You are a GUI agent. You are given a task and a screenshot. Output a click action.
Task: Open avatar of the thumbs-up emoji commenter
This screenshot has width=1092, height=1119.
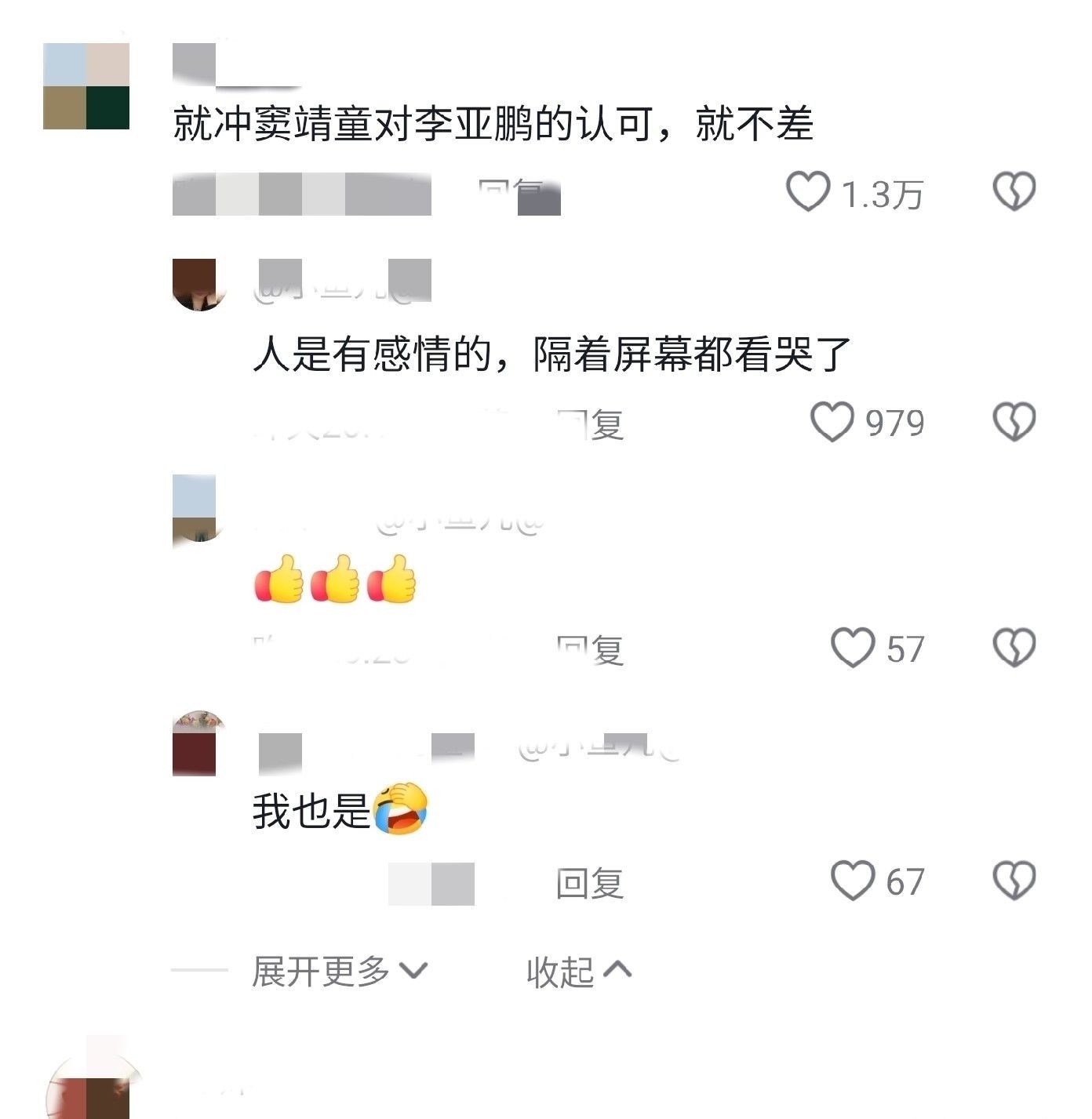pos(199,510)
